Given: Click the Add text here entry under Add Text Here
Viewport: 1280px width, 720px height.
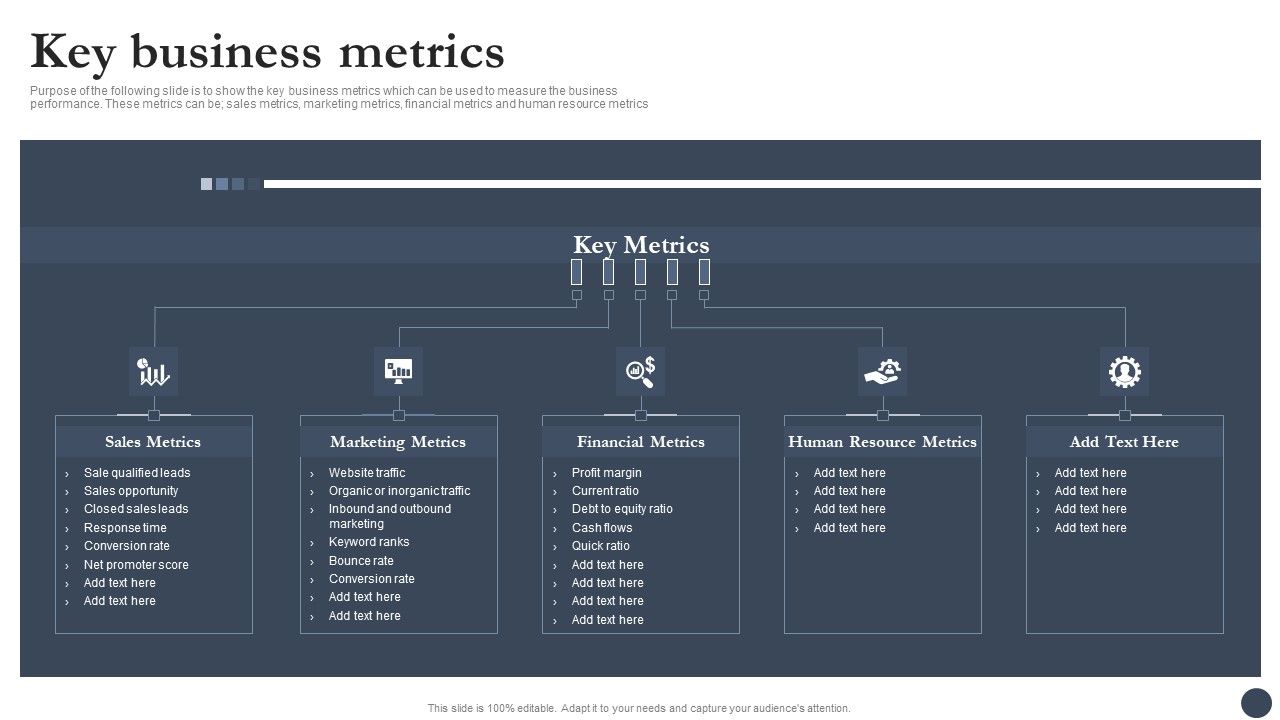Looking at the screenshot, I should click(x=1090, y=472).
